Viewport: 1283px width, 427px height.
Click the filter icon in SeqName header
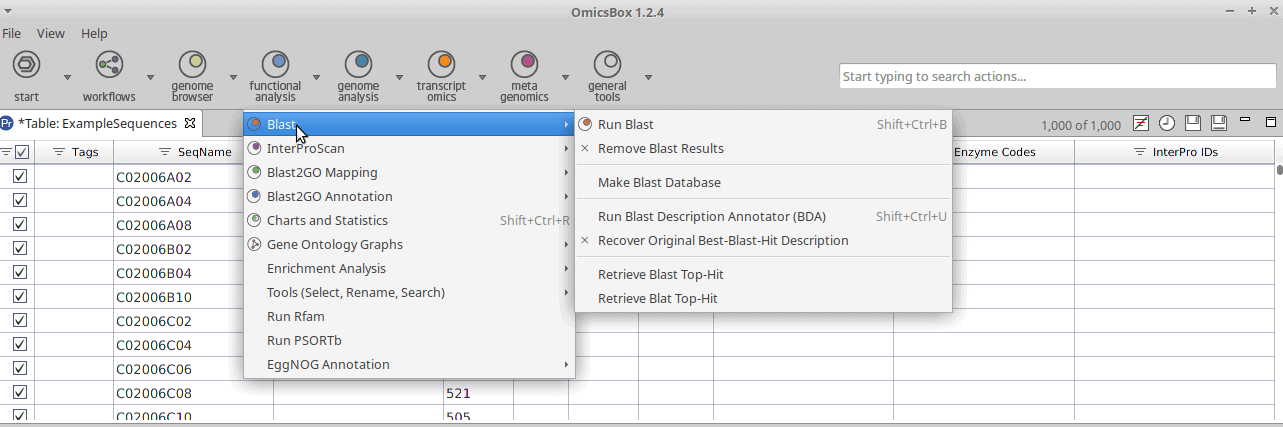click(166, 152)
